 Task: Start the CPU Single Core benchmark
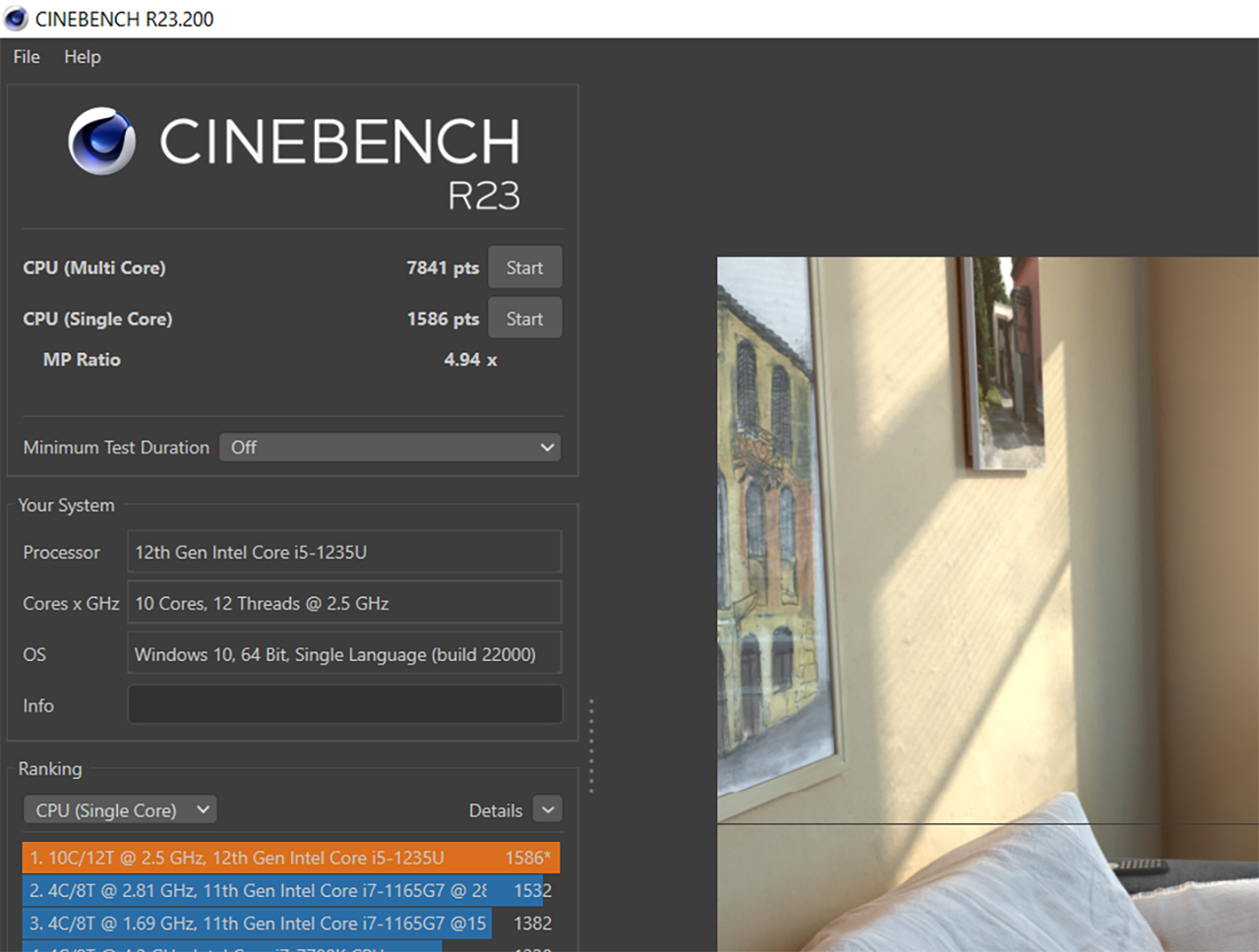(524, 318)
